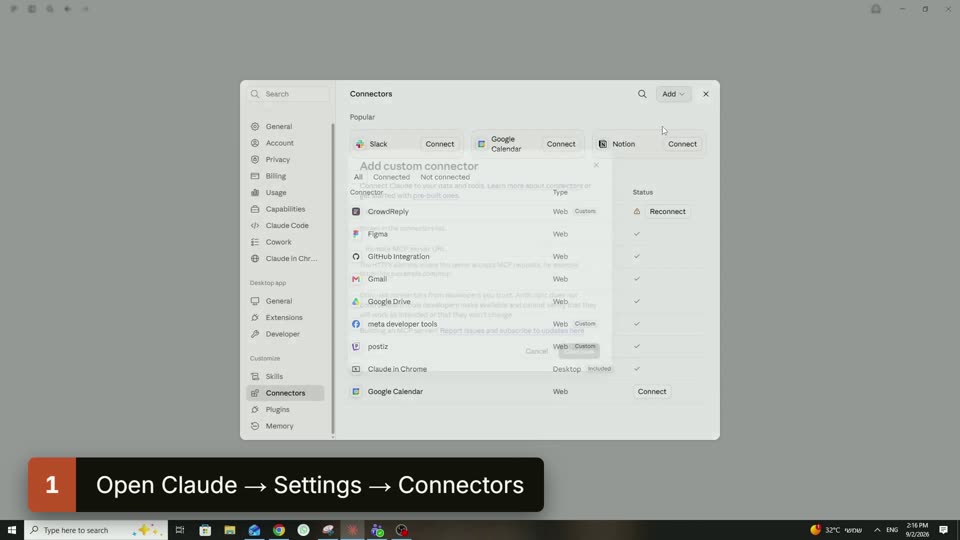Click the settings Search input field
Screen dimensions: 960x540
click(x=289, y=94)
